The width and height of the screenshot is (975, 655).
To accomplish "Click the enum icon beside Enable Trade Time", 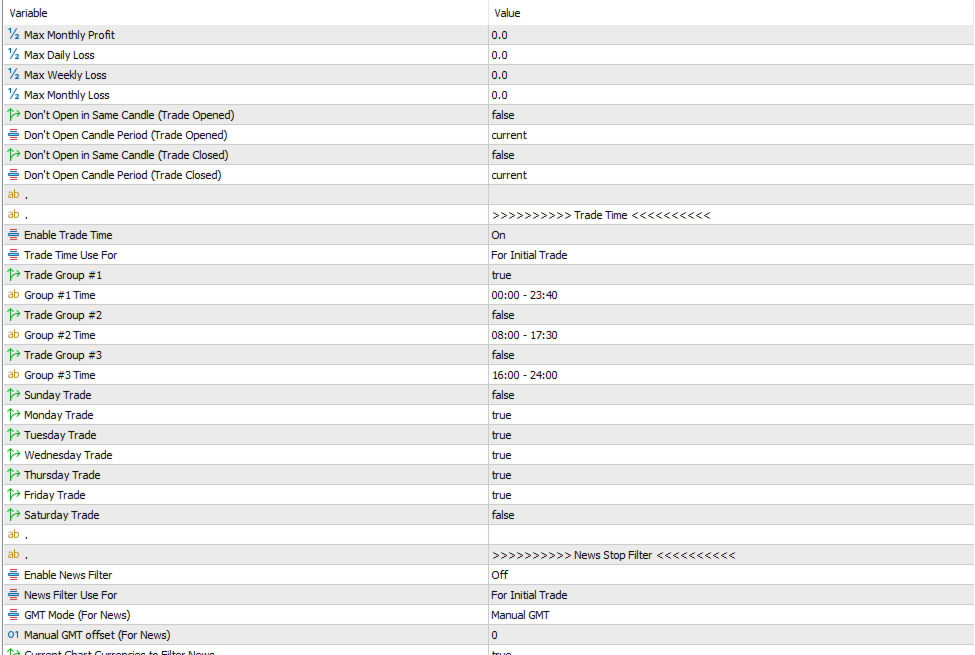I will (14, 235).
